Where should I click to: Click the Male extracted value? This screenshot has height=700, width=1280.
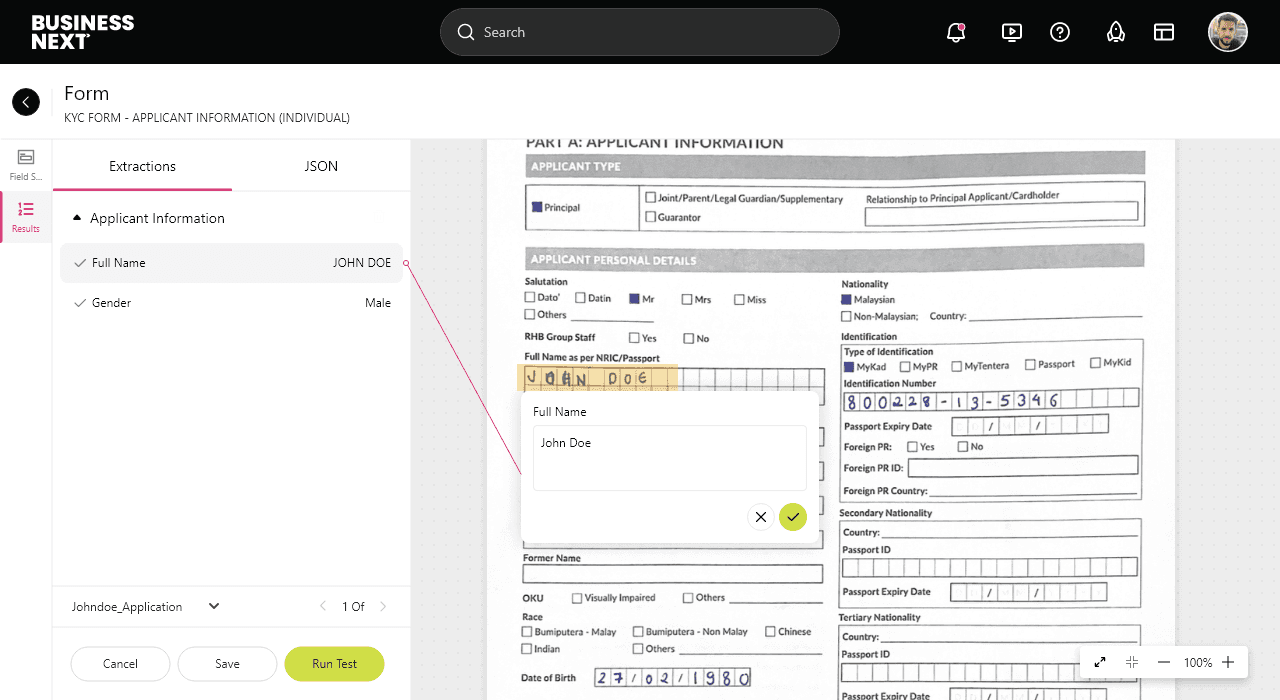378,303
